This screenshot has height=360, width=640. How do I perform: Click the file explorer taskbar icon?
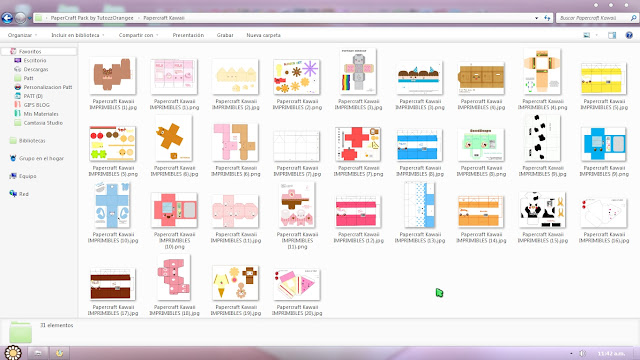tap(38, 353)
